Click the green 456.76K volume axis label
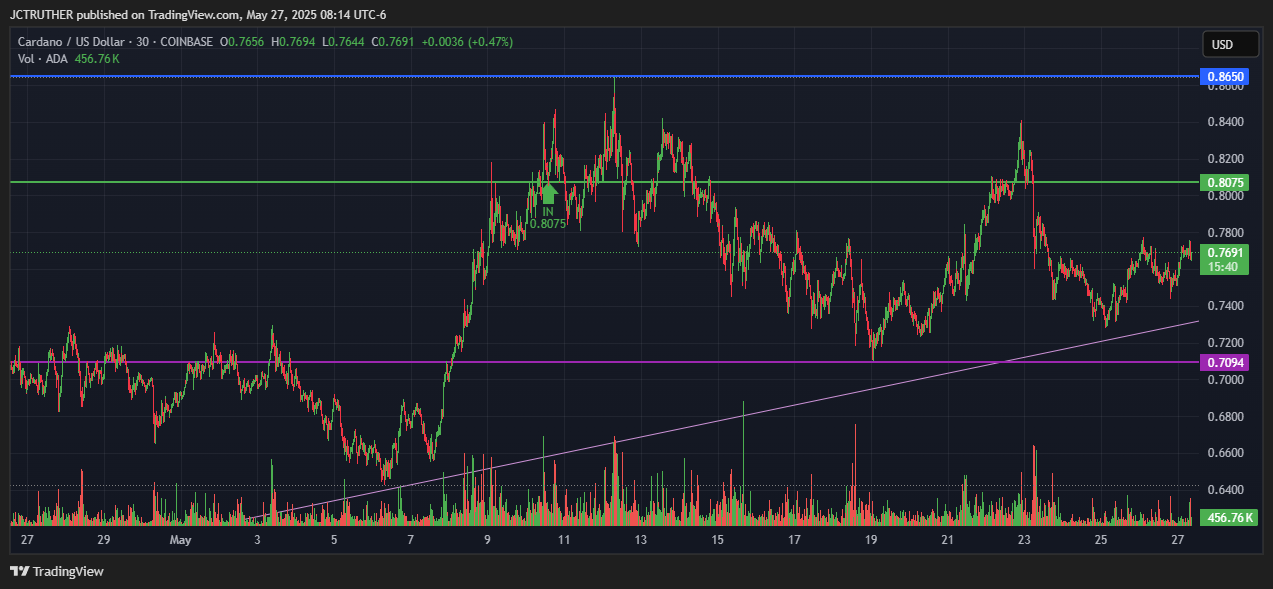Screen dimensions: 1273x589 [x=1228, y=518]
